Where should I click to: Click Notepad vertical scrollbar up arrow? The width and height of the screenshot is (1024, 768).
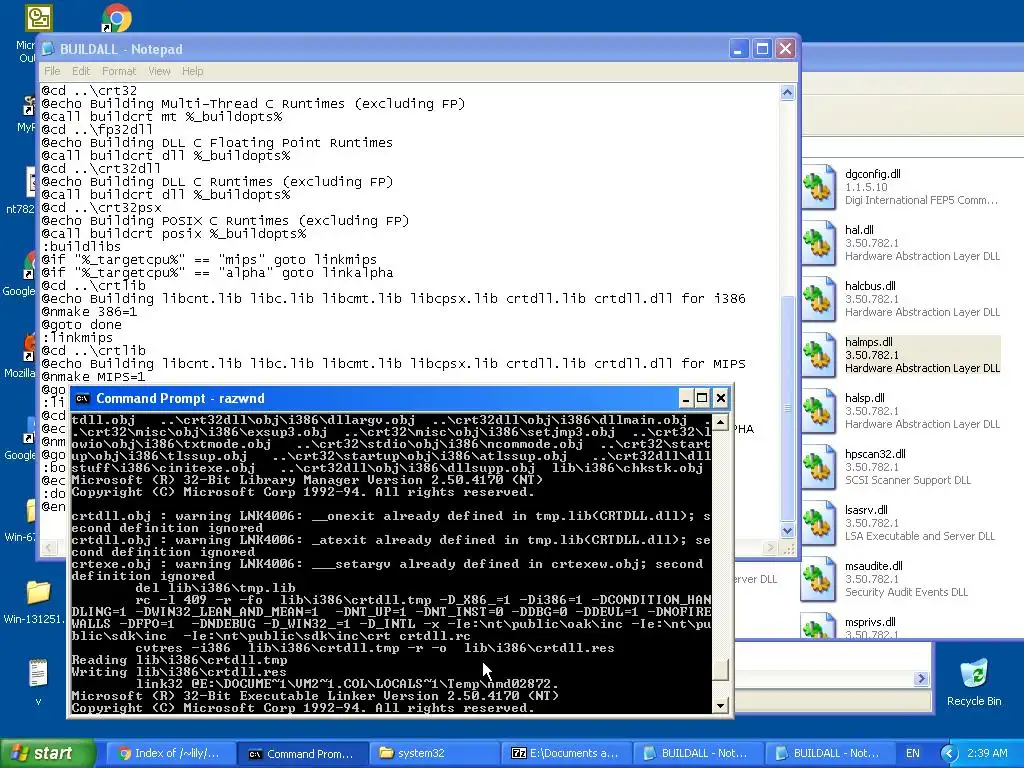point(788,93)
